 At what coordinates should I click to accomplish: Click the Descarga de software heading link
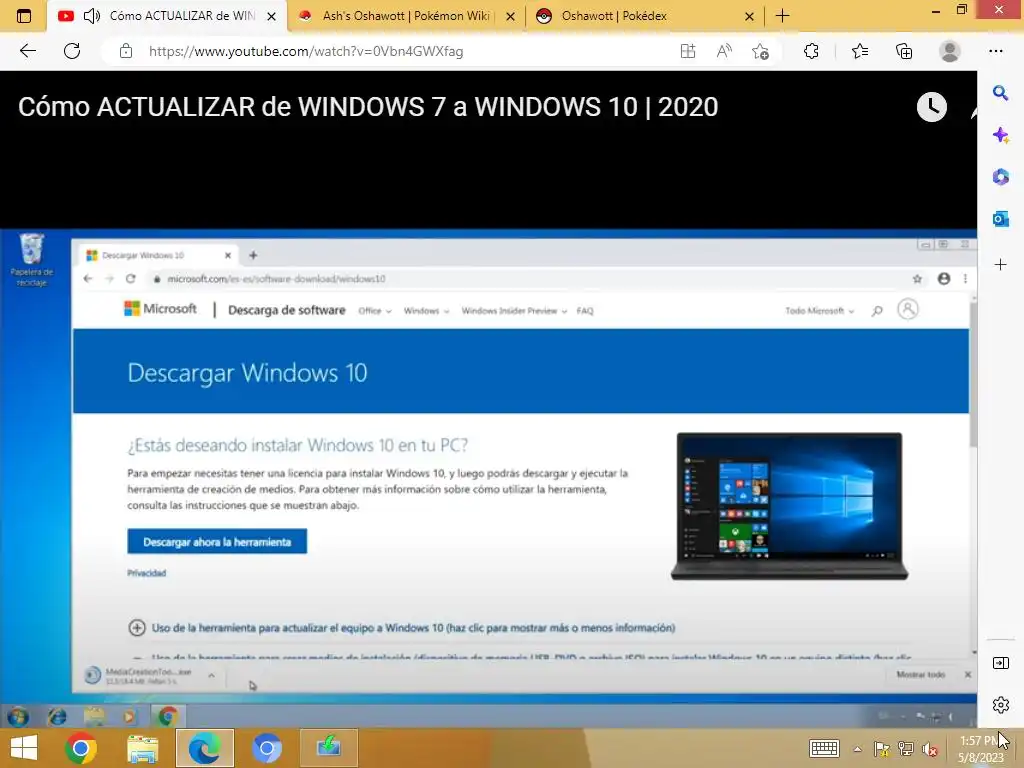coord(287,310)
